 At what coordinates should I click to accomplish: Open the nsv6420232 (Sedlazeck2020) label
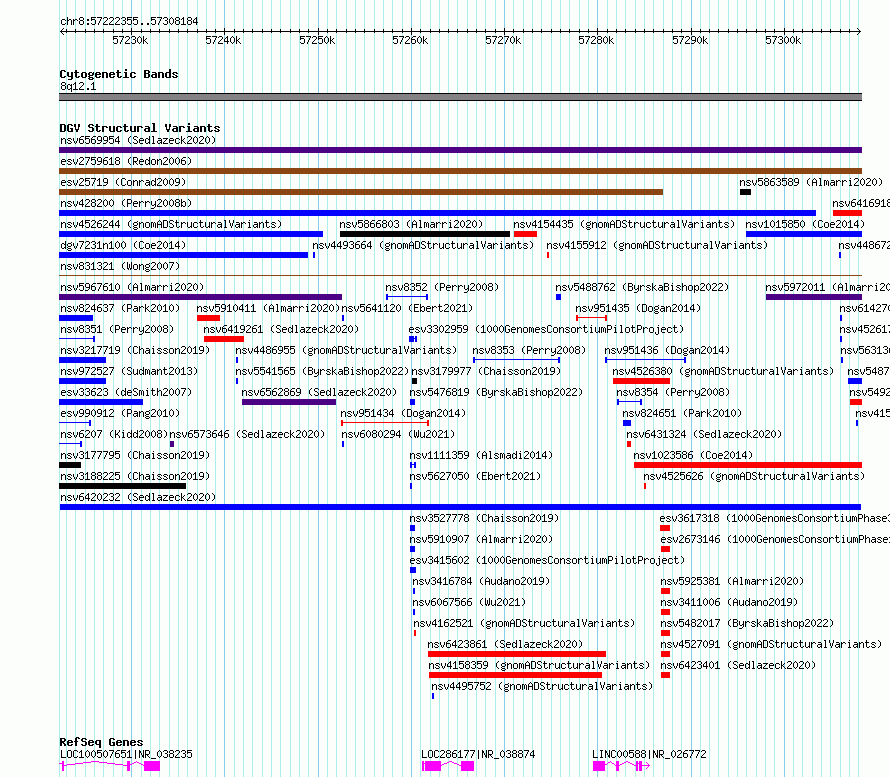[x=138, y=497]
